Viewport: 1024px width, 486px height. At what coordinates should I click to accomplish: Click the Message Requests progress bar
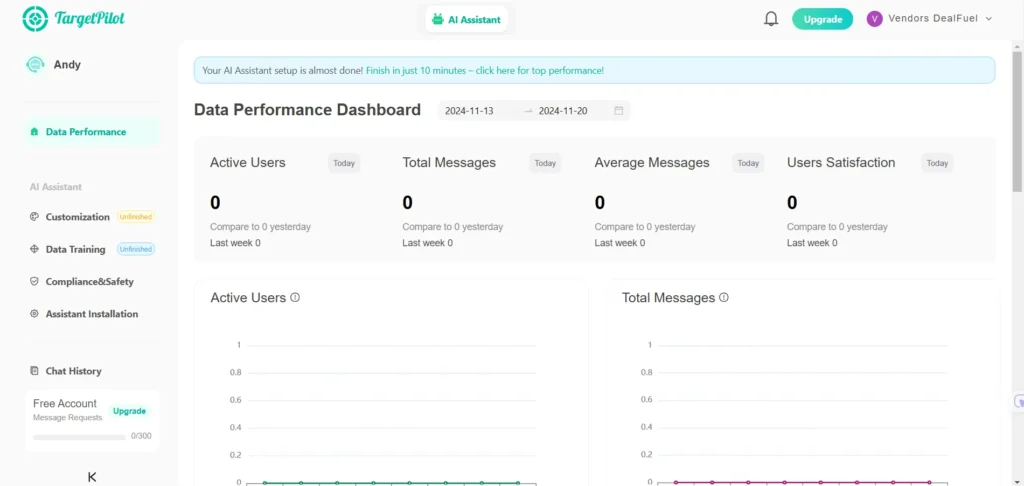pos(79,437)
